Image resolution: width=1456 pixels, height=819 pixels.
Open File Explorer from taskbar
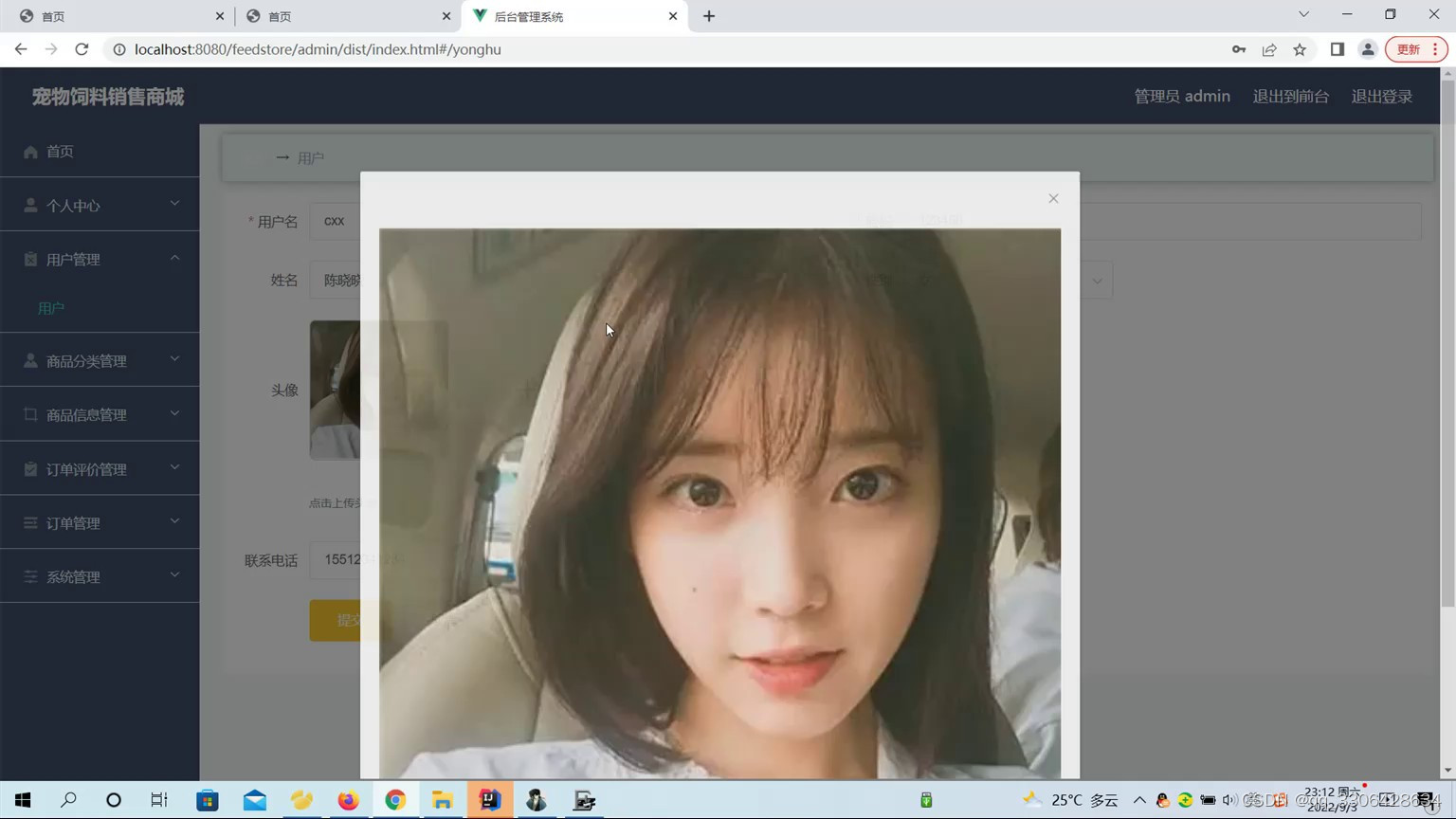(x=442, y=800)
